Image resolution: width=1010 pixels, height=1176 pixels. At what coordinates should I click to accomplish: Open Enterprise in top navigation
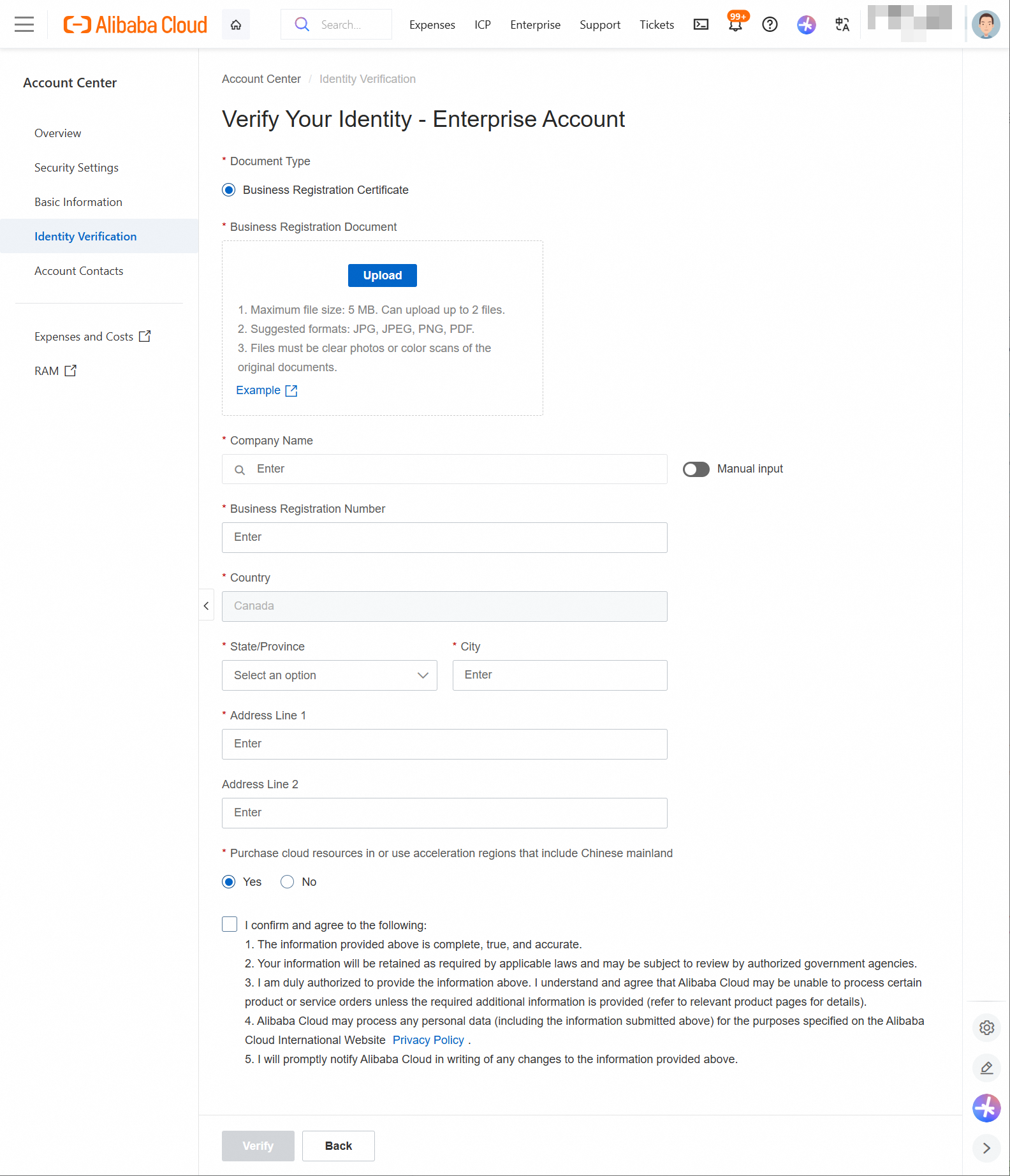[x=536, y=25]
